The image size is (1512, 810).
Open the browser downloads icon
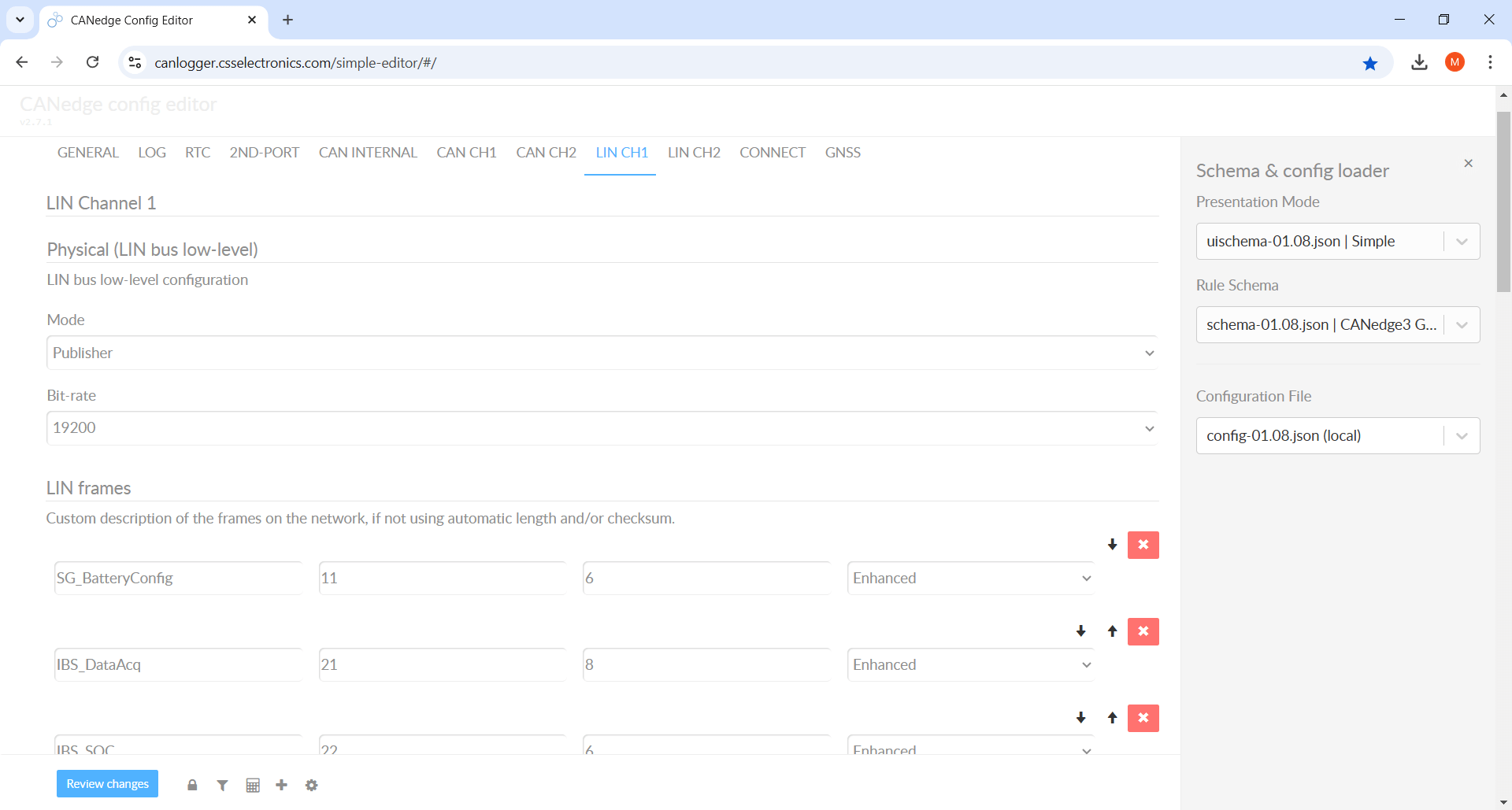[x=1419, y=62]
